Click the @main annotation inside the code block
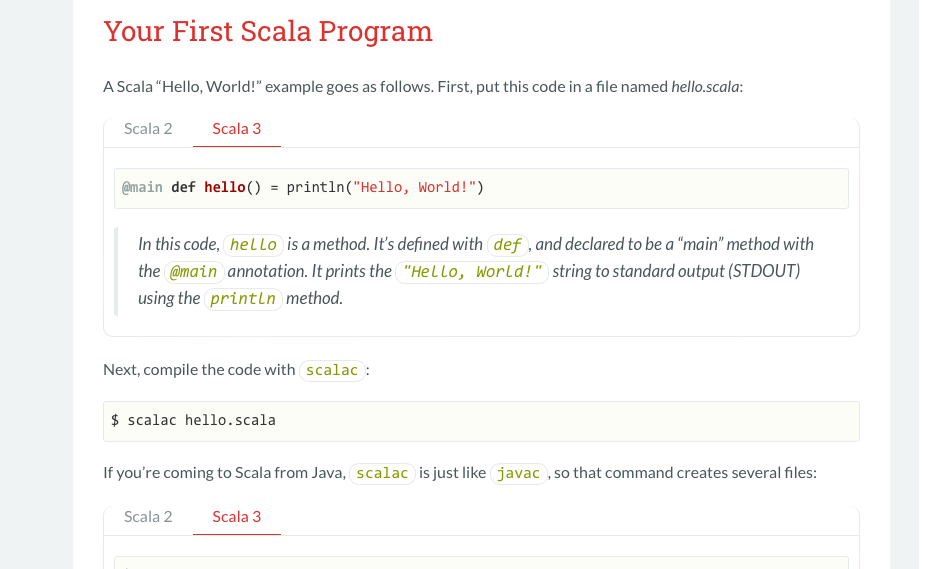937x569 pixels. point(142,187)
